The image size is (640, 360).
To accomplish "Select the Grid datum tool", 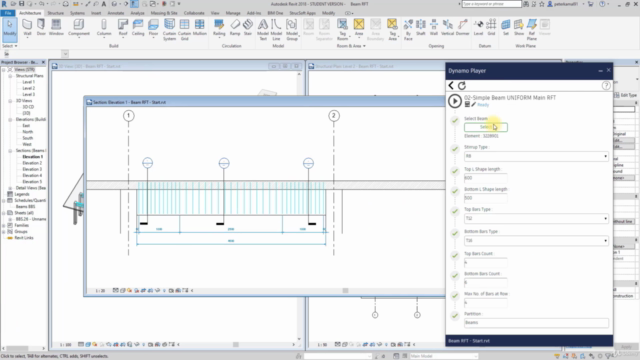I will coord(491,28).
